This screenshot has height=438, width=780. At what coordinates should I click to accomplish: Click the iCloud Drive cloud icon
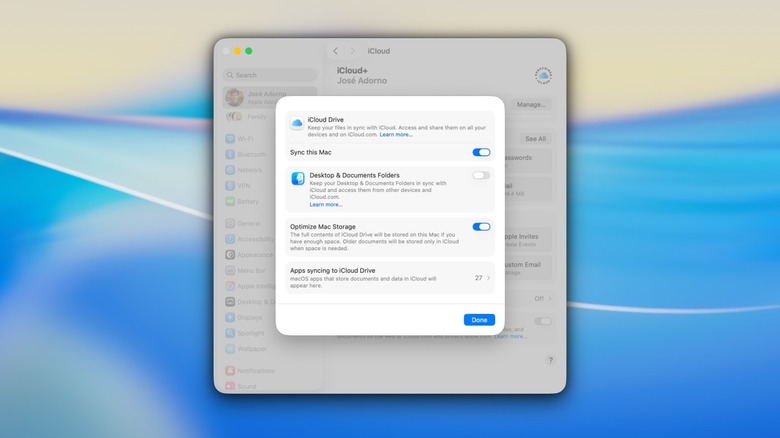(297, 122)
